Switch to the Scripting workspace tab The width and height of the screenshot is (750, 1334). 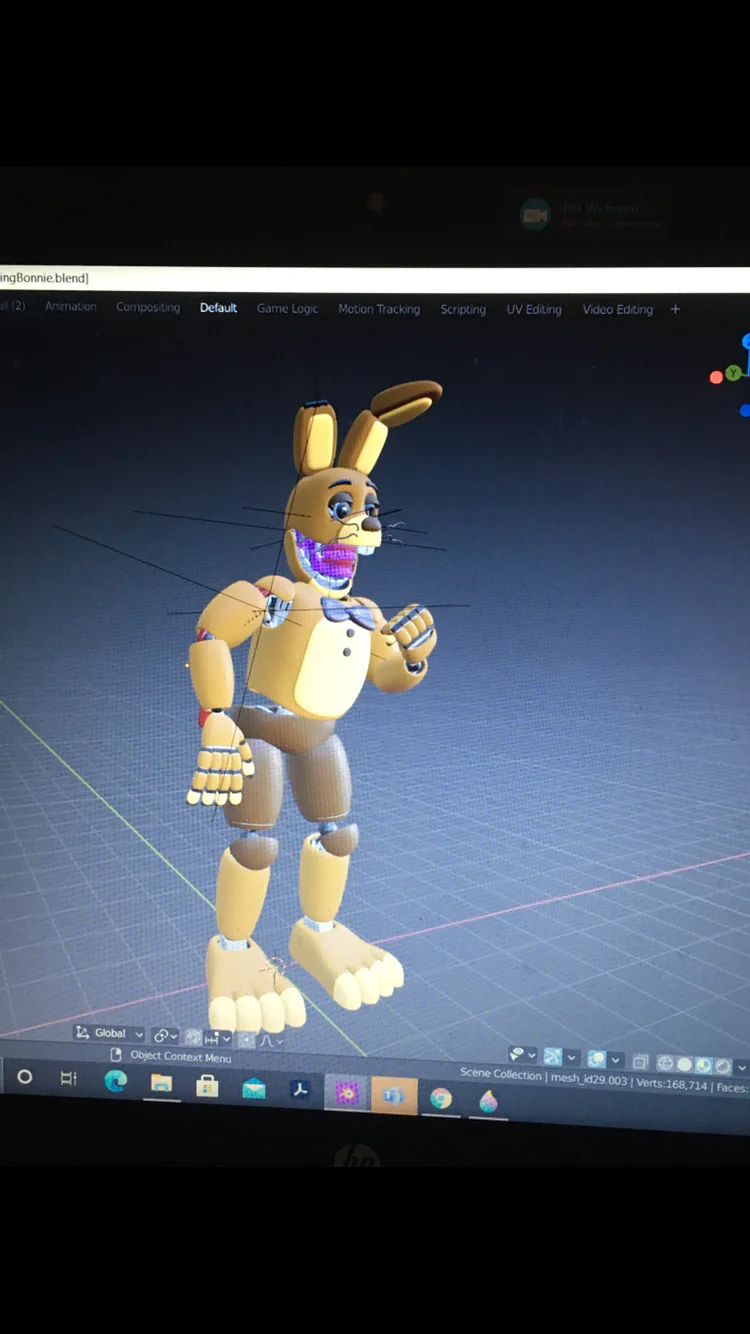click(x=463, y=309)
